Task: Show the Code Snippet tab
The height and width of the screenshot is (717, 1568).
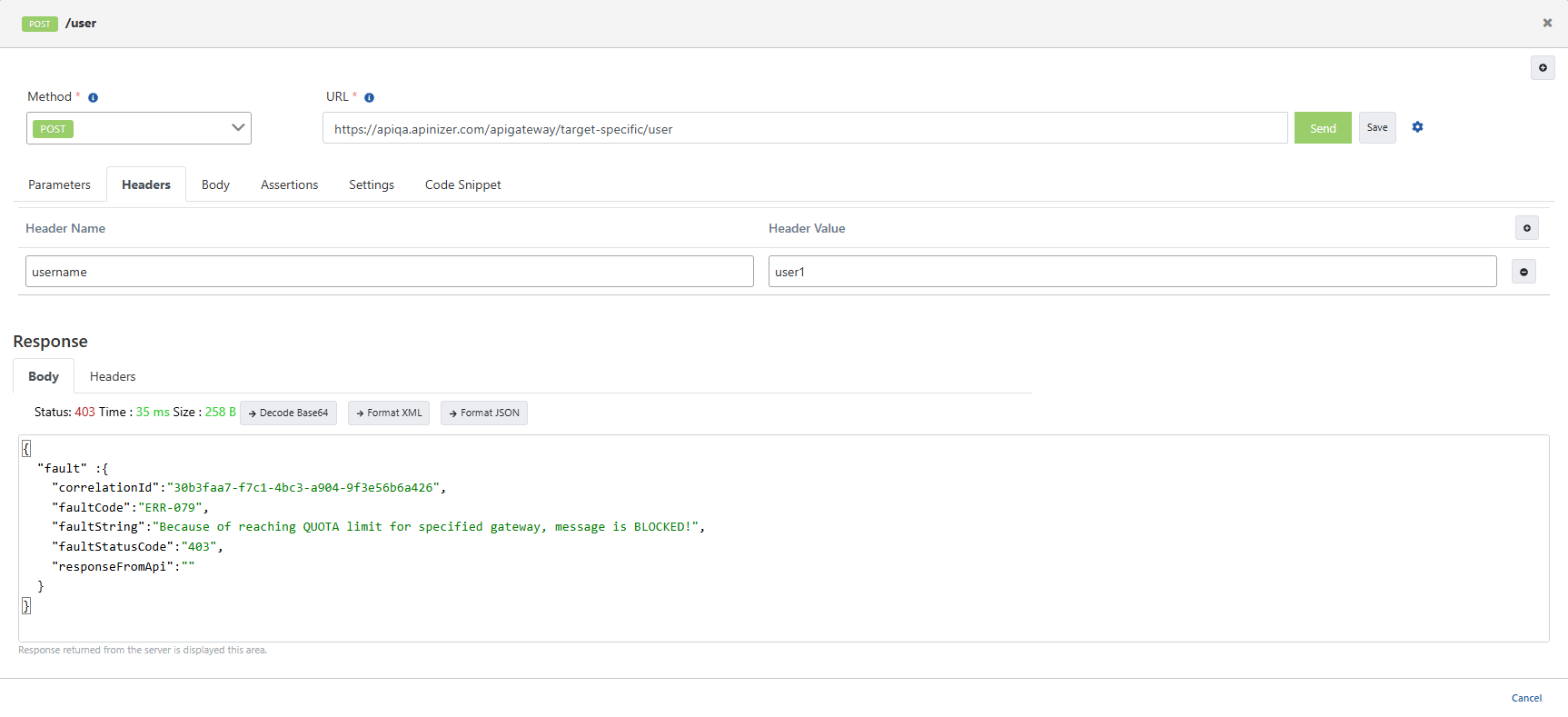Action: coord(462,184)
